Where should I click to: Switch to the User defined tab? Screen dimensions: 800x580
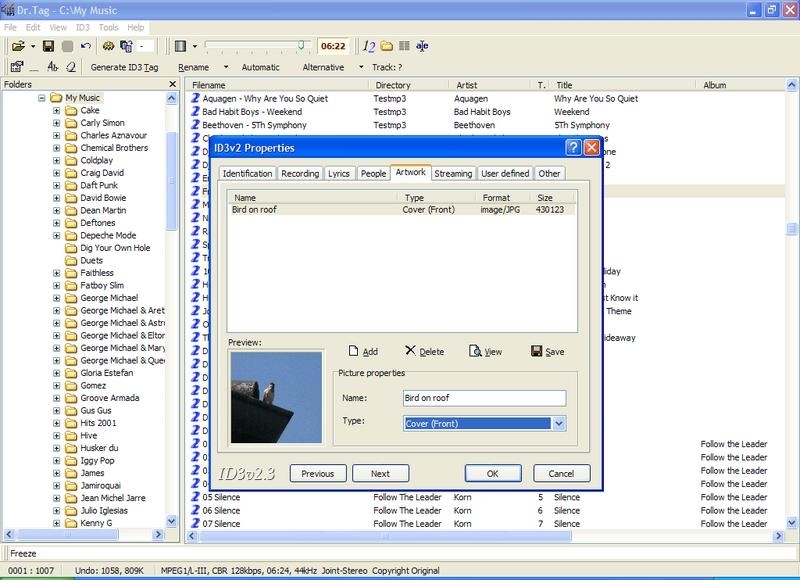pos(505,173)
